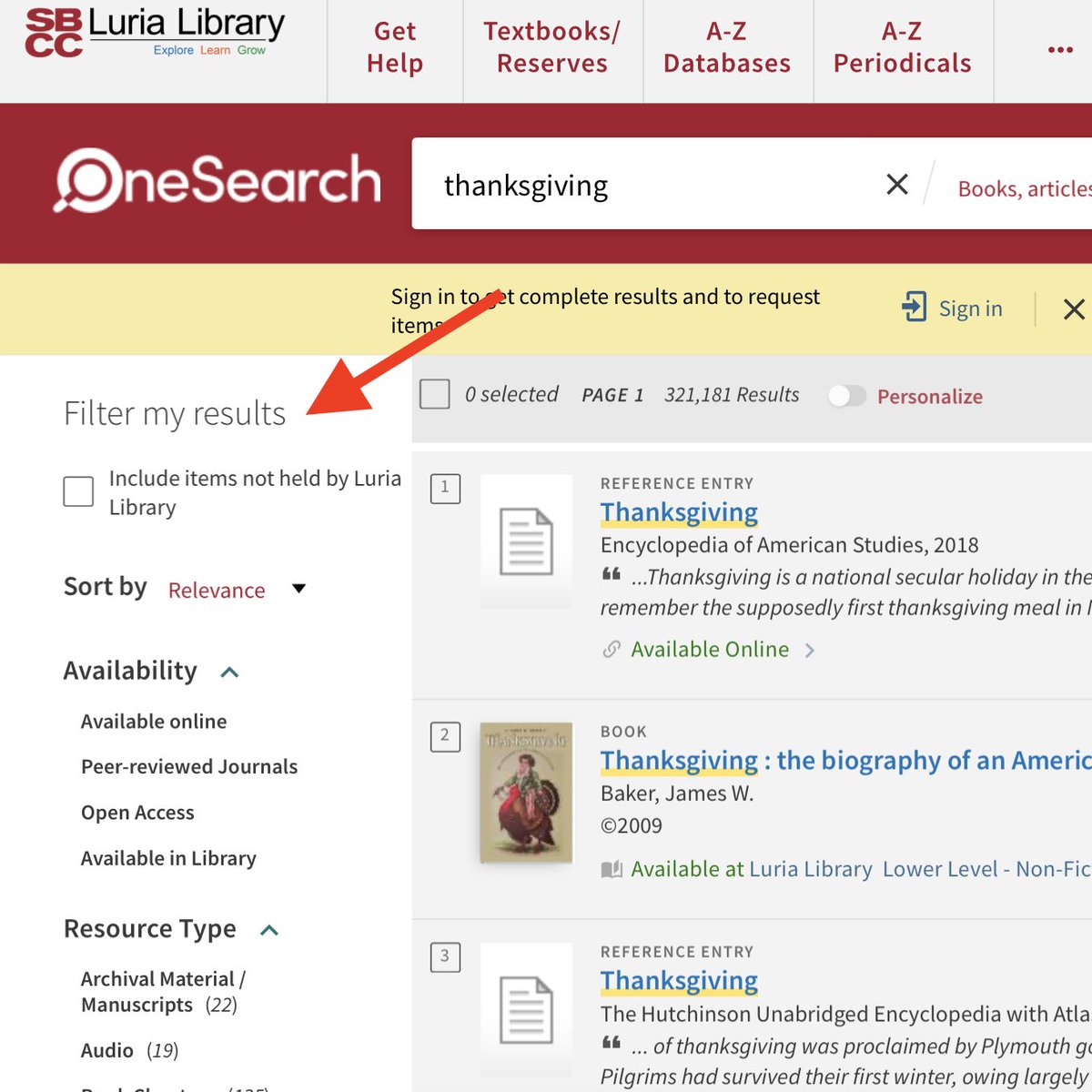Screen dimensions: 1092x1092
Task: Toggle the Personalize switch on
Action: [847, 396]
